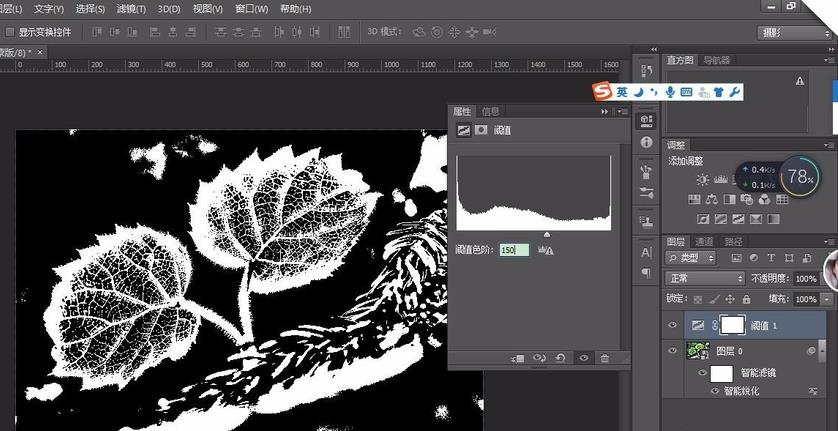Switch to the 导航器 tab
Viewport: 838px width, 431px height.
coord(717,60)
